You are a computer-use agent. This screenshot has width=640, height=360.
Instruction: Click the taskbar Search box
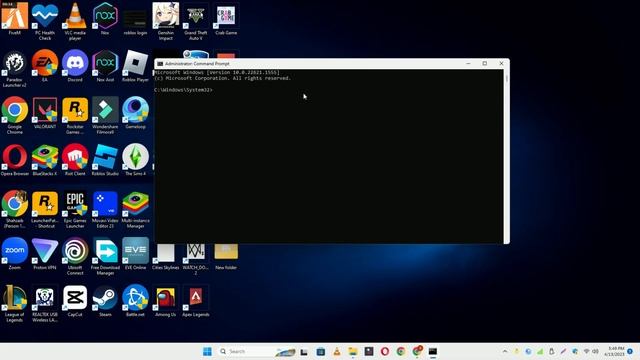[256, 351]
